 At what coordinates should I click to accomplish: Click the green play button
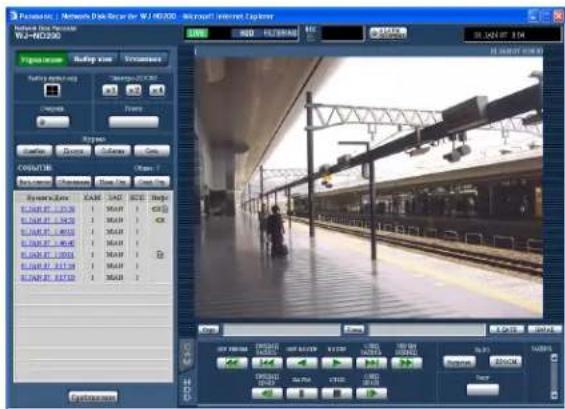(337, 363)
